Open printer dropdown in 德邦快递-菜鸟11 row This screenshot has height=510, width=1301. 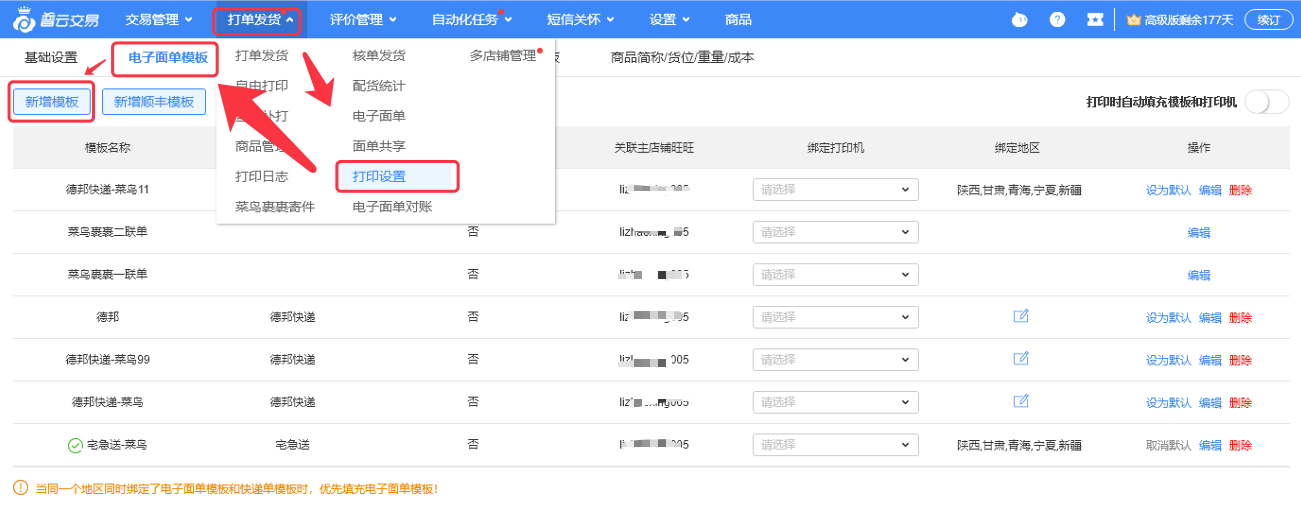[835, 189]
